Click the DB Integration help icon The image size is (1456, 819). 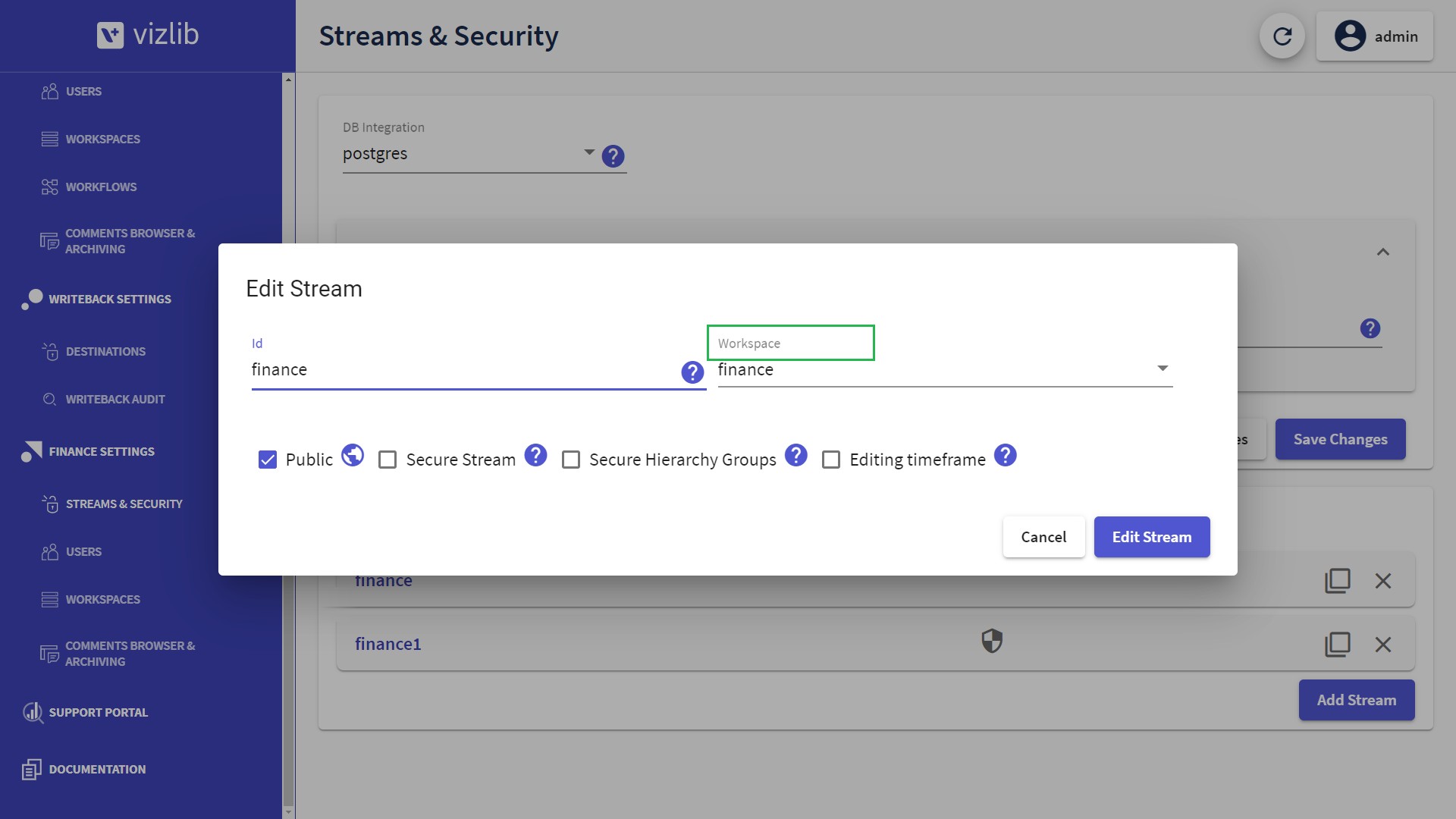pyautogui.click(x=613, y=156)
